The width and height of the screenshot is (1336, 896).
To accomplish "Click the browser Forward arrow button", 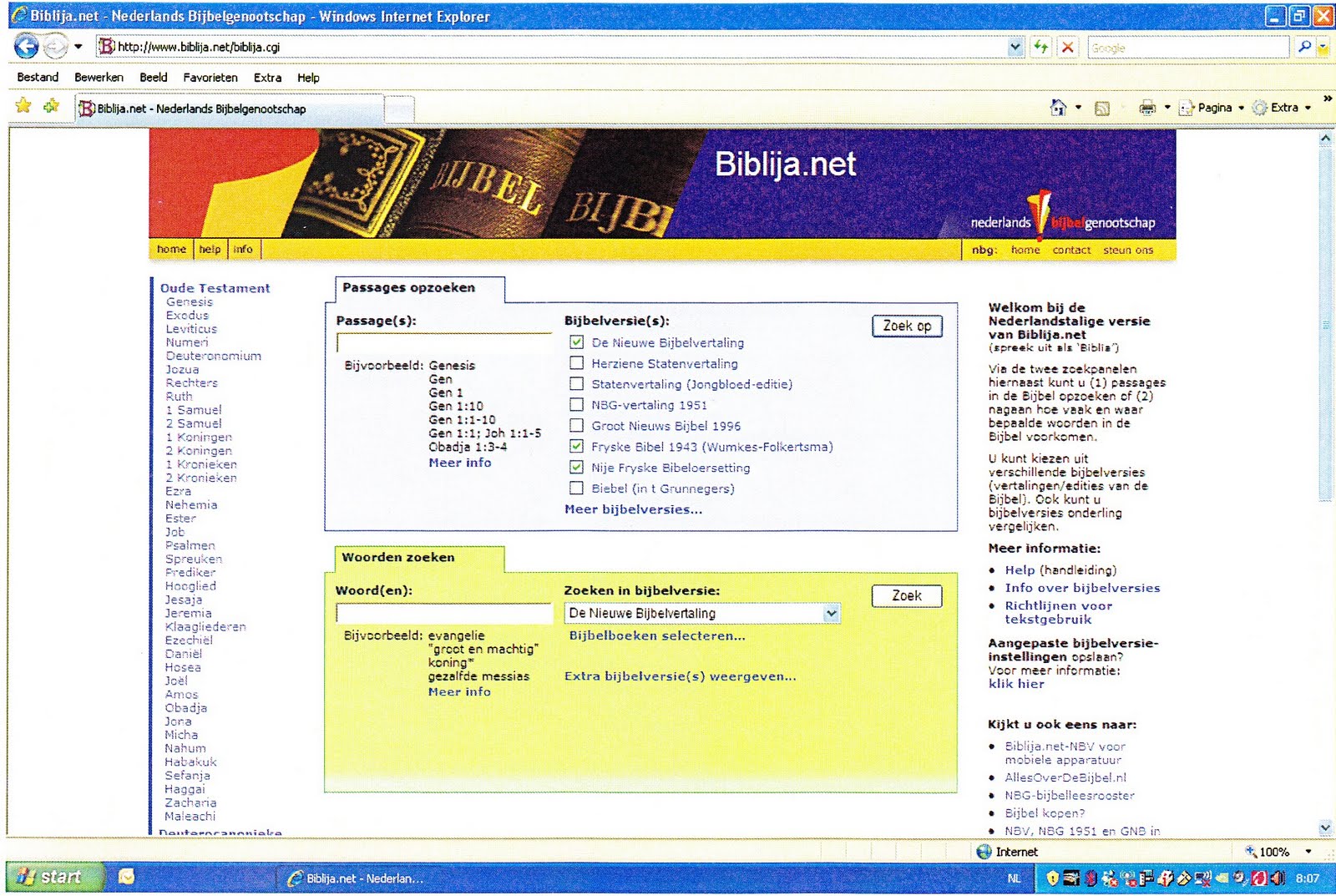I will [55, 46].
